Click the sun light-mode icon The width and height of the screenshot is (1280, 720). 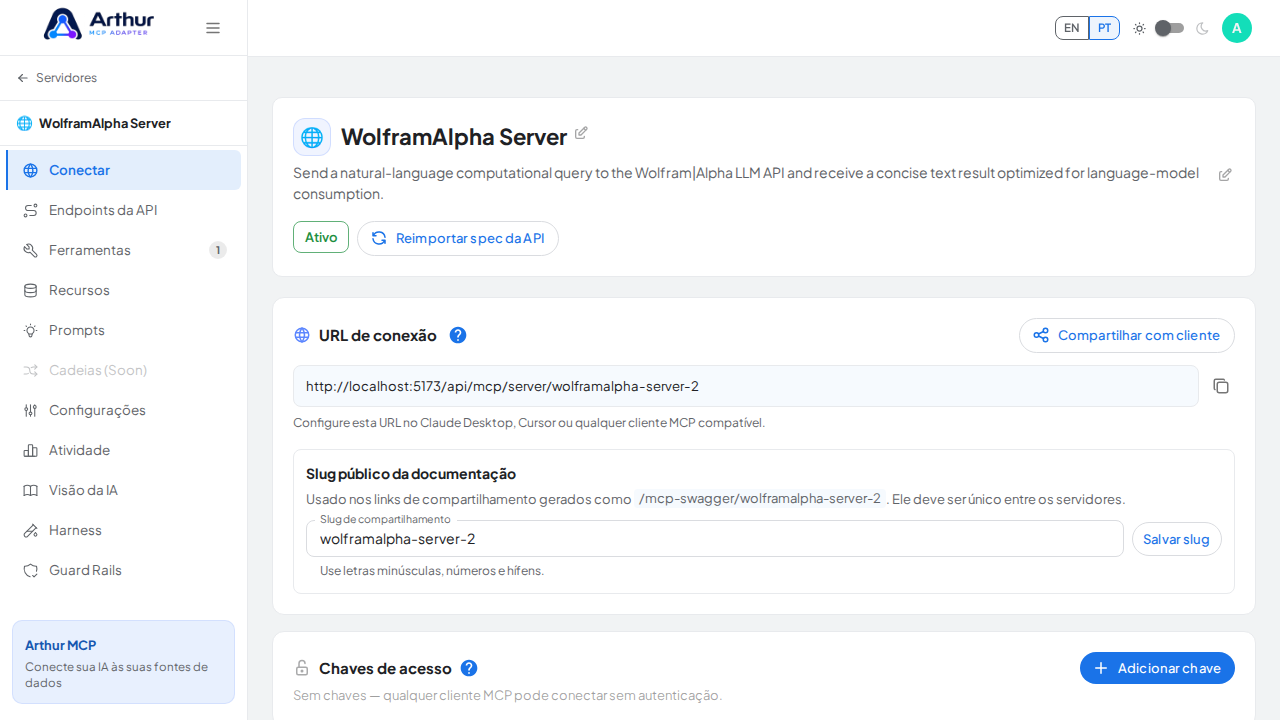point(1139,28)
